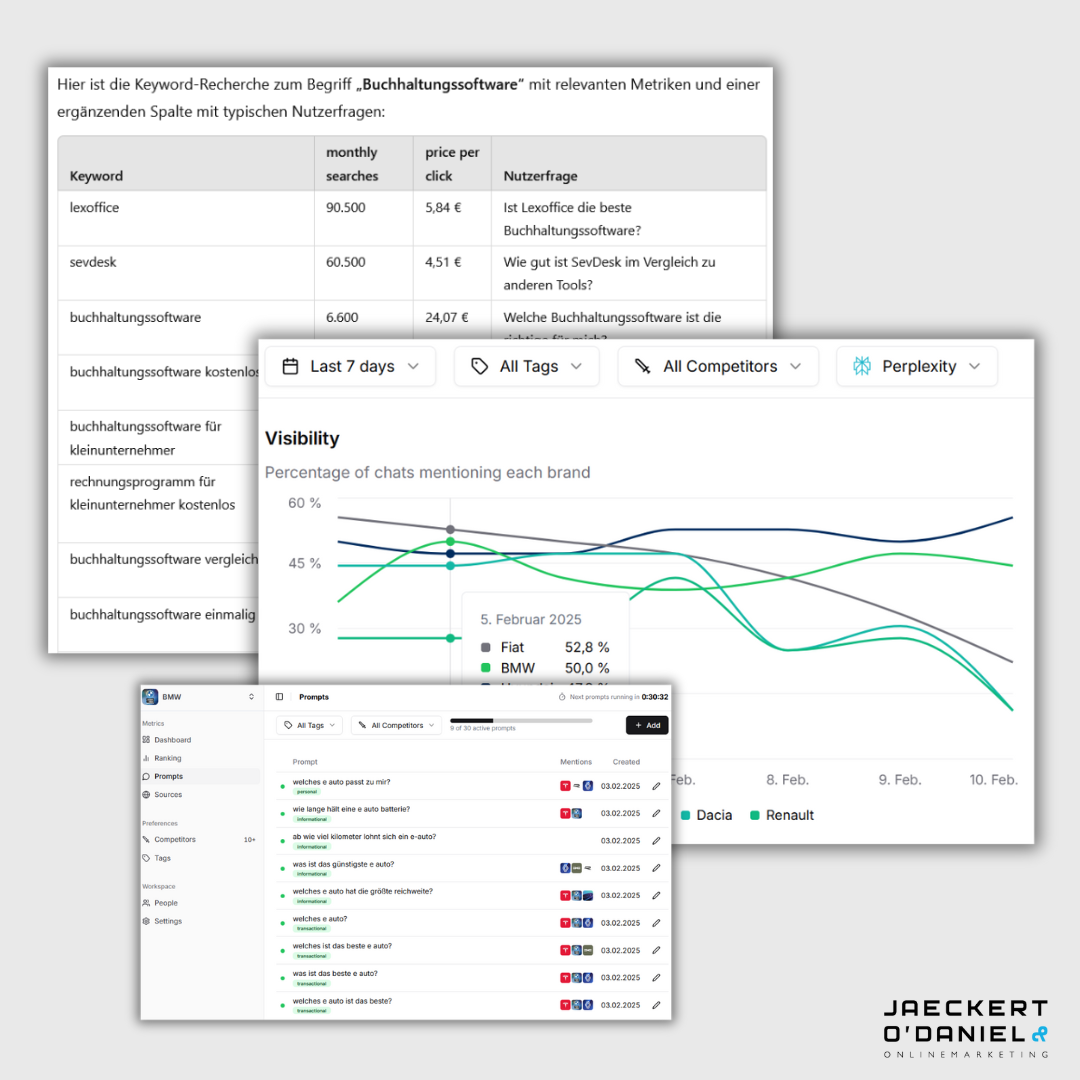Click the "10. Feb." label on the chart axis

993,780
